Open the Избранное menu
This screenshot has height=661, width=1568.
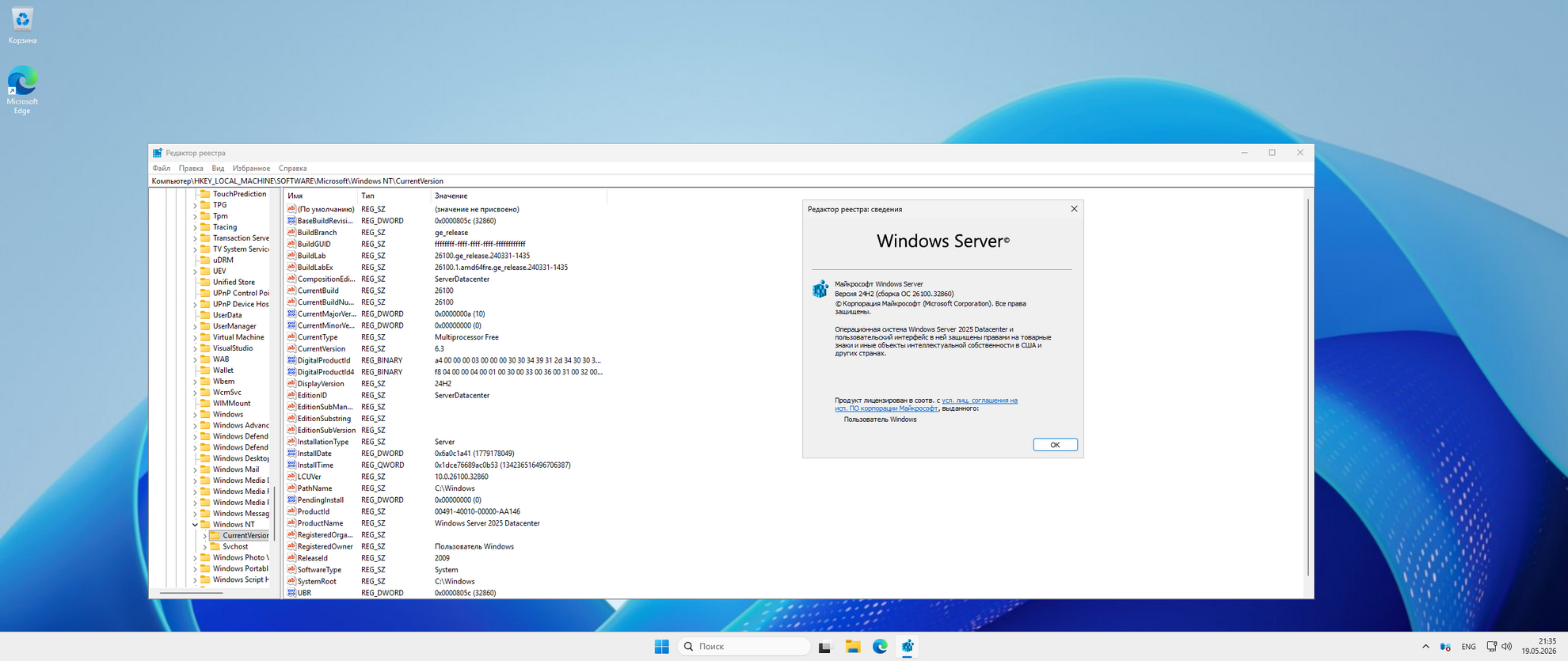tap(251, 169)
